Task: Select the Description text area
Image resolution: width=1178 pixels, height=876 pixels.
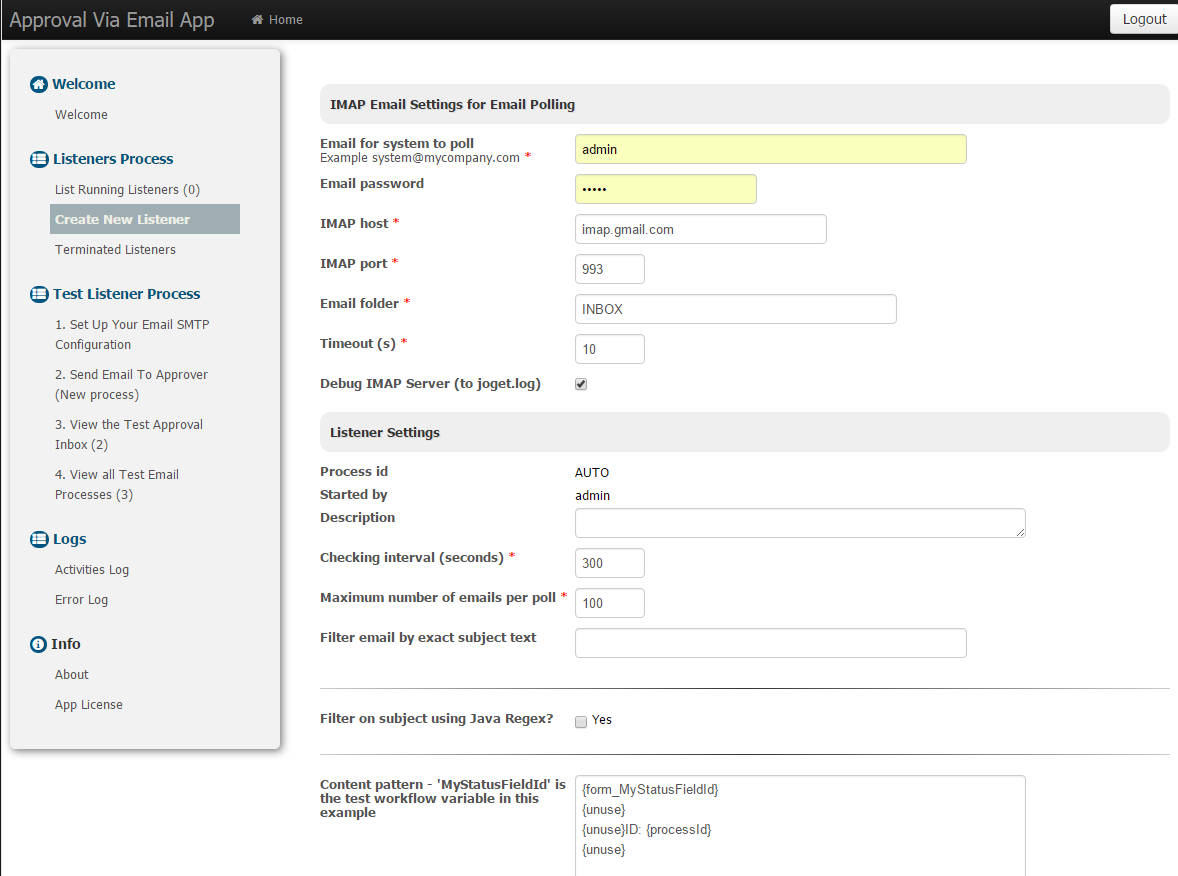Action: coord(800,523)
